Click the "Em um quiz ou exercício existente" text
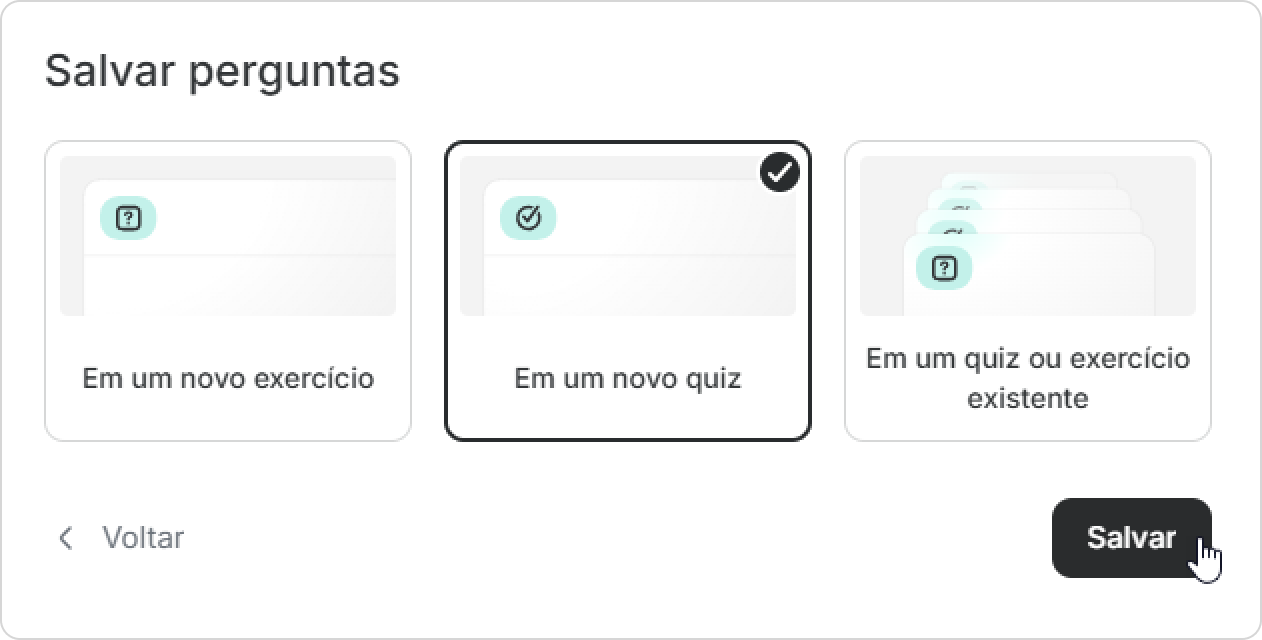Image resolution: width=1262 pixels, height=640 pixels. click(x=1028, y=378)
